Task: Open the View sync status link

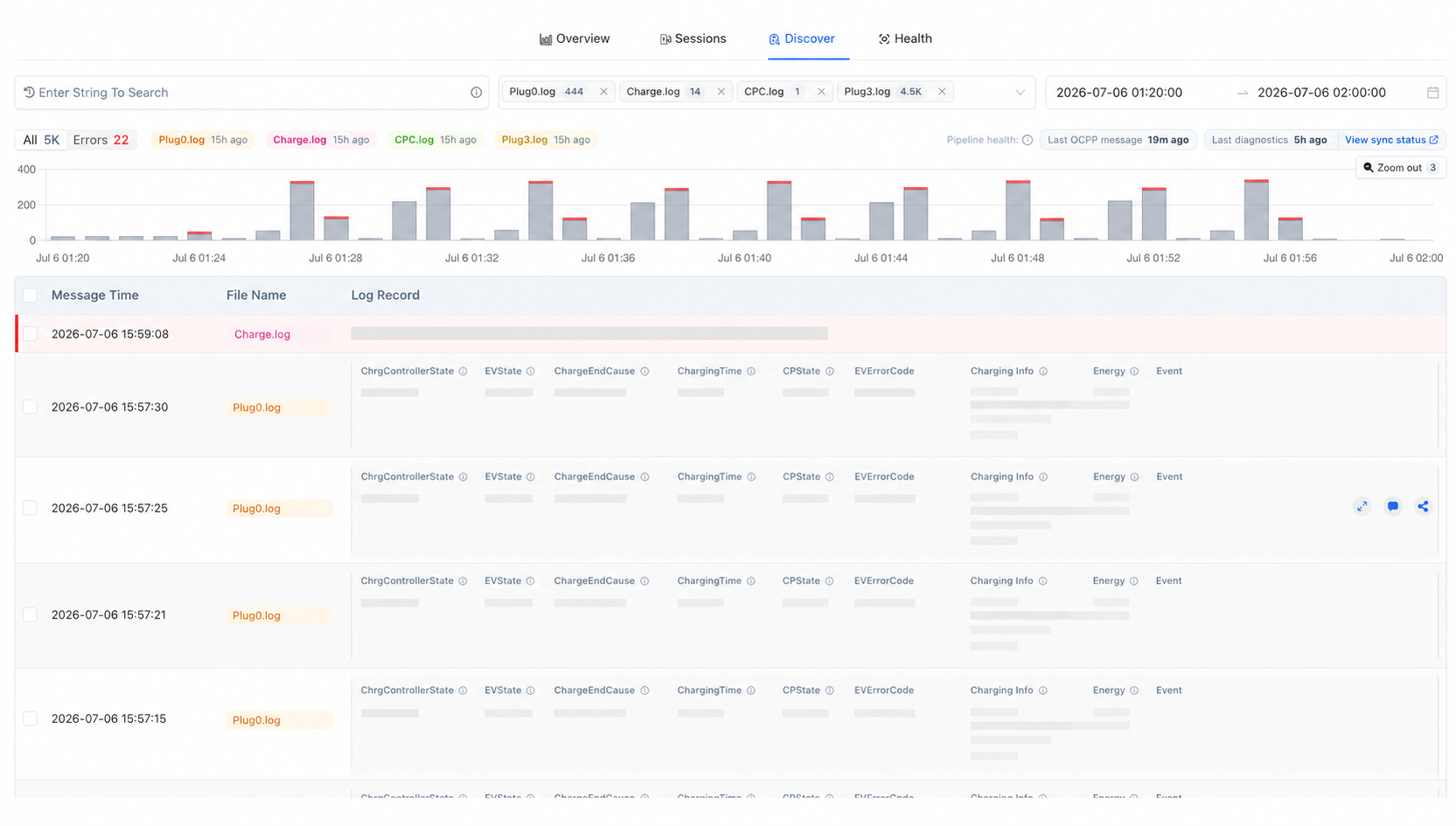Action: tap(1391, 140)
